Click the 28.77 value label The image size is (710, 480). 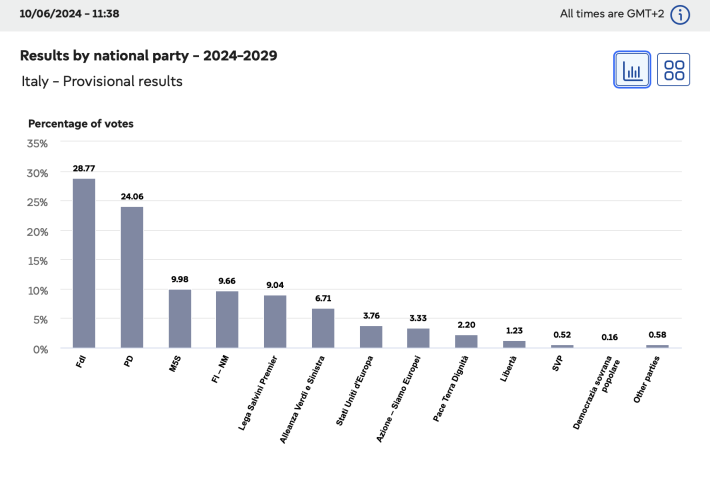pos(84,169)
